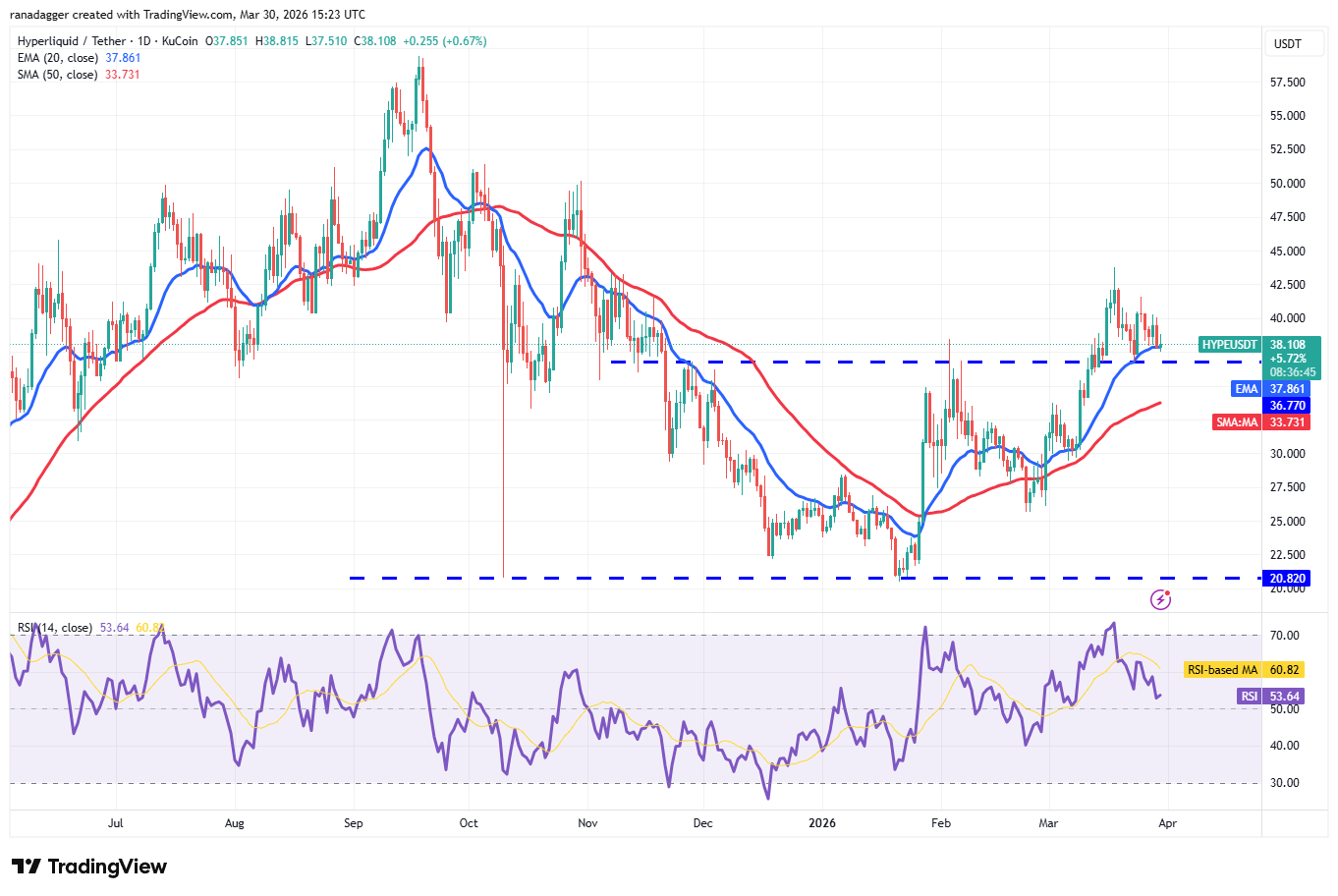Click the purple lightning alert icon on chart
1338x896 pixels.
pos(1160,599)
